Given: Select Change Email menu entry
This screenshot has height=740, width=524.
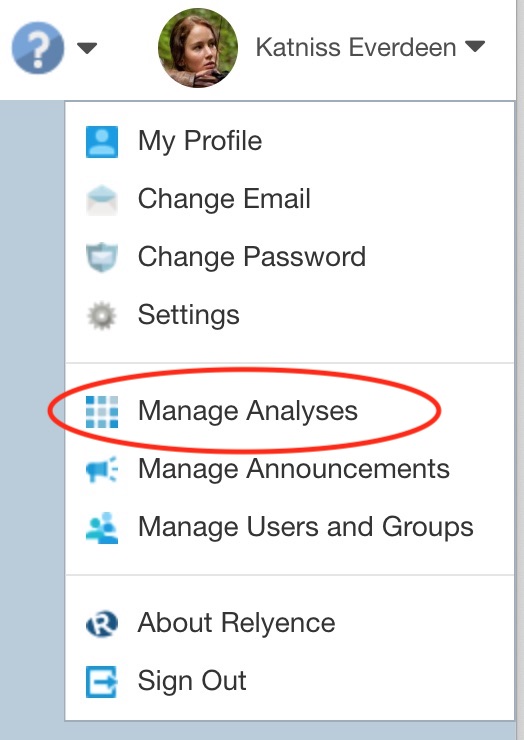Looking at the screenshot, I should pos(289,199).
